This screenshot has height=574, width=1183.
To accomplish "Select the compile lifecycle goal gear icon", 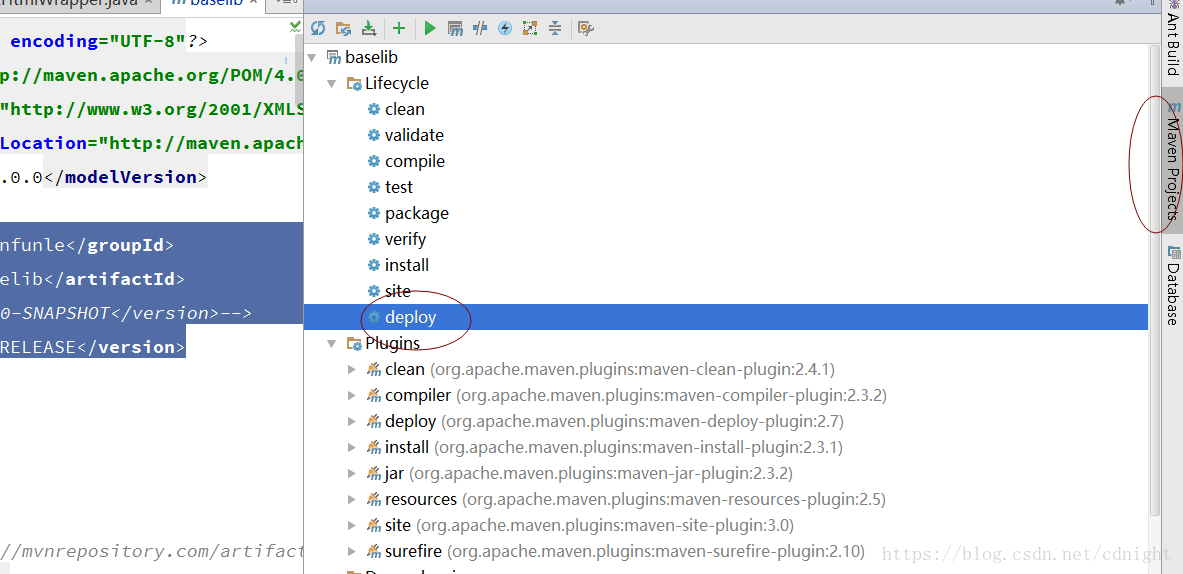I will pyautogui.click(x=373, y=161).
